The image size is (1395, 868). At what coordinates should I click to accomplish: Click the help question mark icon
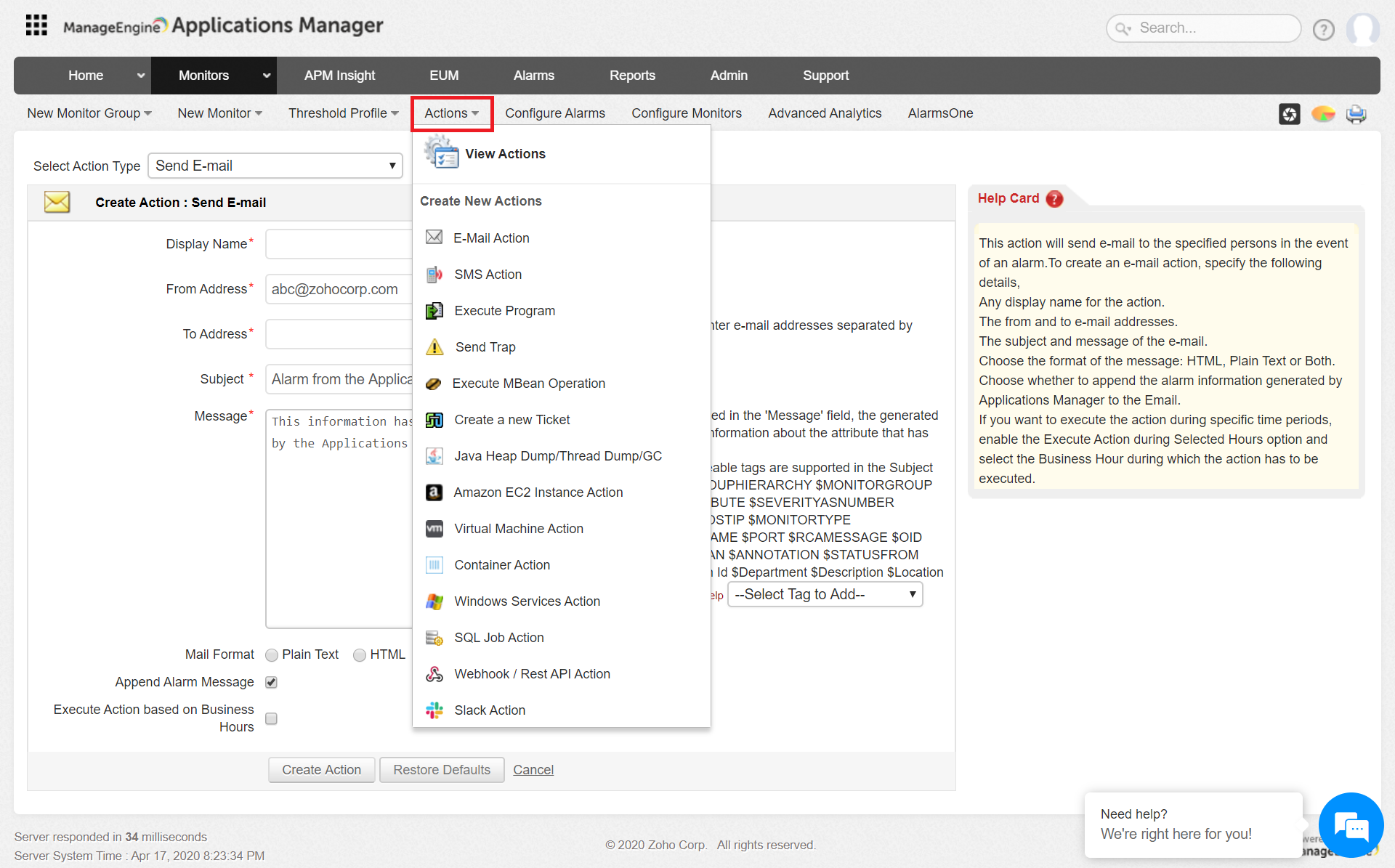[x=1323, y=29]
